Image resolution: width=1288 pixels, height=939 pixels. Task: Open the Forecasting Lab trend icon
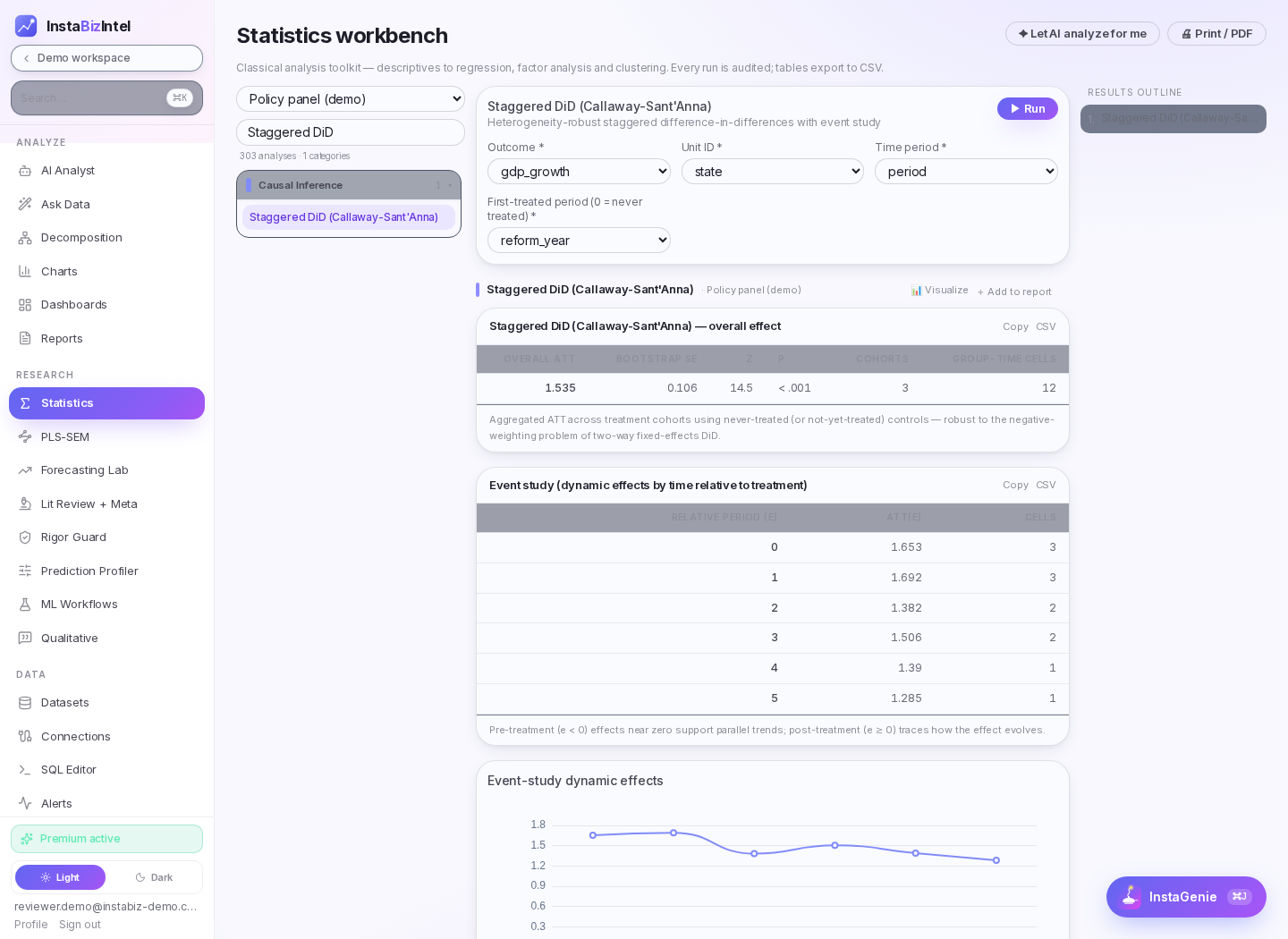tap(25, 470)
